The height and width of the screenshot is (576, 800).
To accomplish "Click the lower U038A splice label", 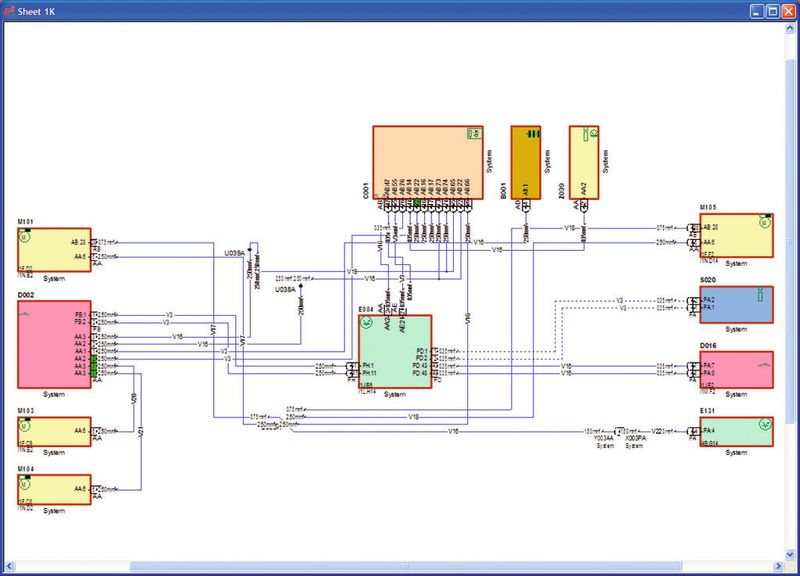I will click(285, 289).
